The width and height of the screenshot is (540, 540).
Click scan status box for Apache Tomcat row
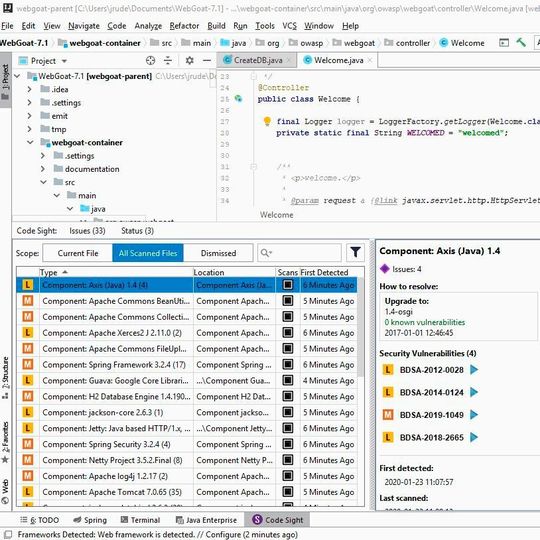point(288,492)
